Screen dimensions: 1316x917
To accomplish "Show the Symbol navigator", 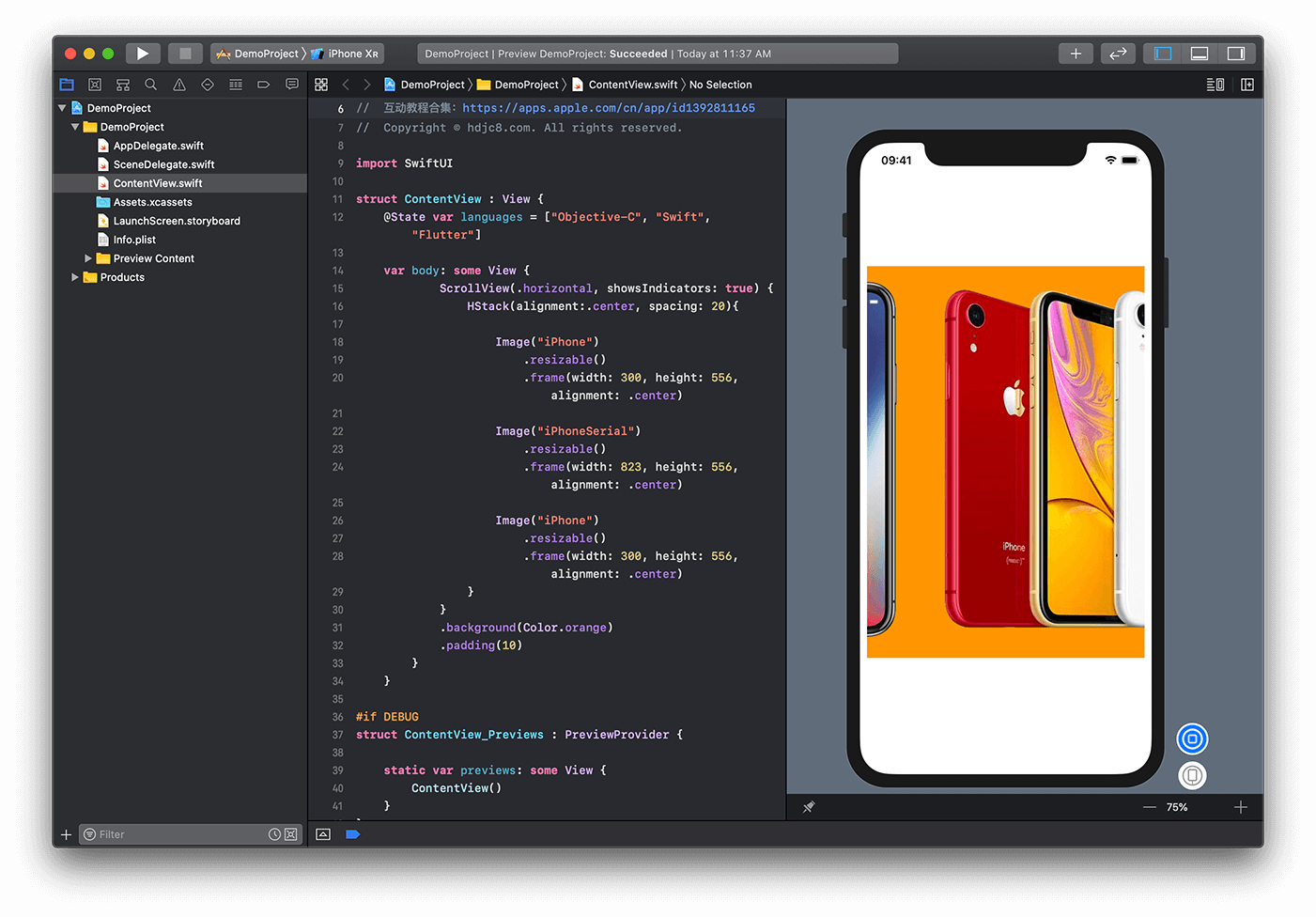I will click(x=123, y=85).
